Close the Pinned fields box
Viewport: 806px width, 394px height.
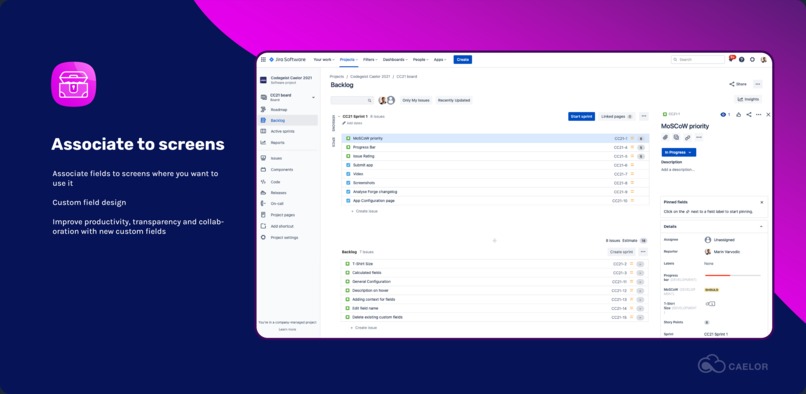(x=762, y=202)
